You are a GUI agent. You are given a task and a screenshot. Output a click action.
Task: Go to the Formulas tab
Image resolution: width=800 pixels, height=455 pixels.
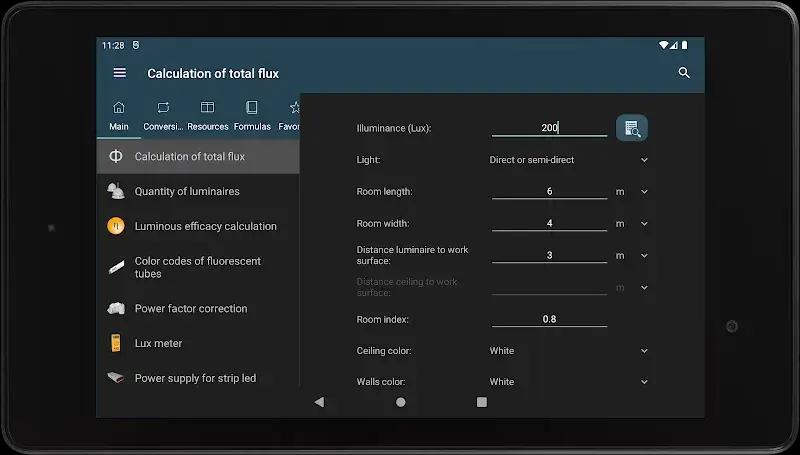(x=252, y=115)
